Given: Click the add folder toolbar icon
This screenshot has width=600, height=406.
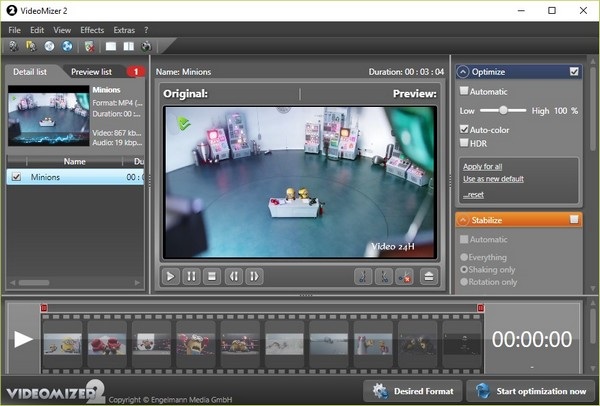Looking at the screenshot, I should click(x=31, y=46).
